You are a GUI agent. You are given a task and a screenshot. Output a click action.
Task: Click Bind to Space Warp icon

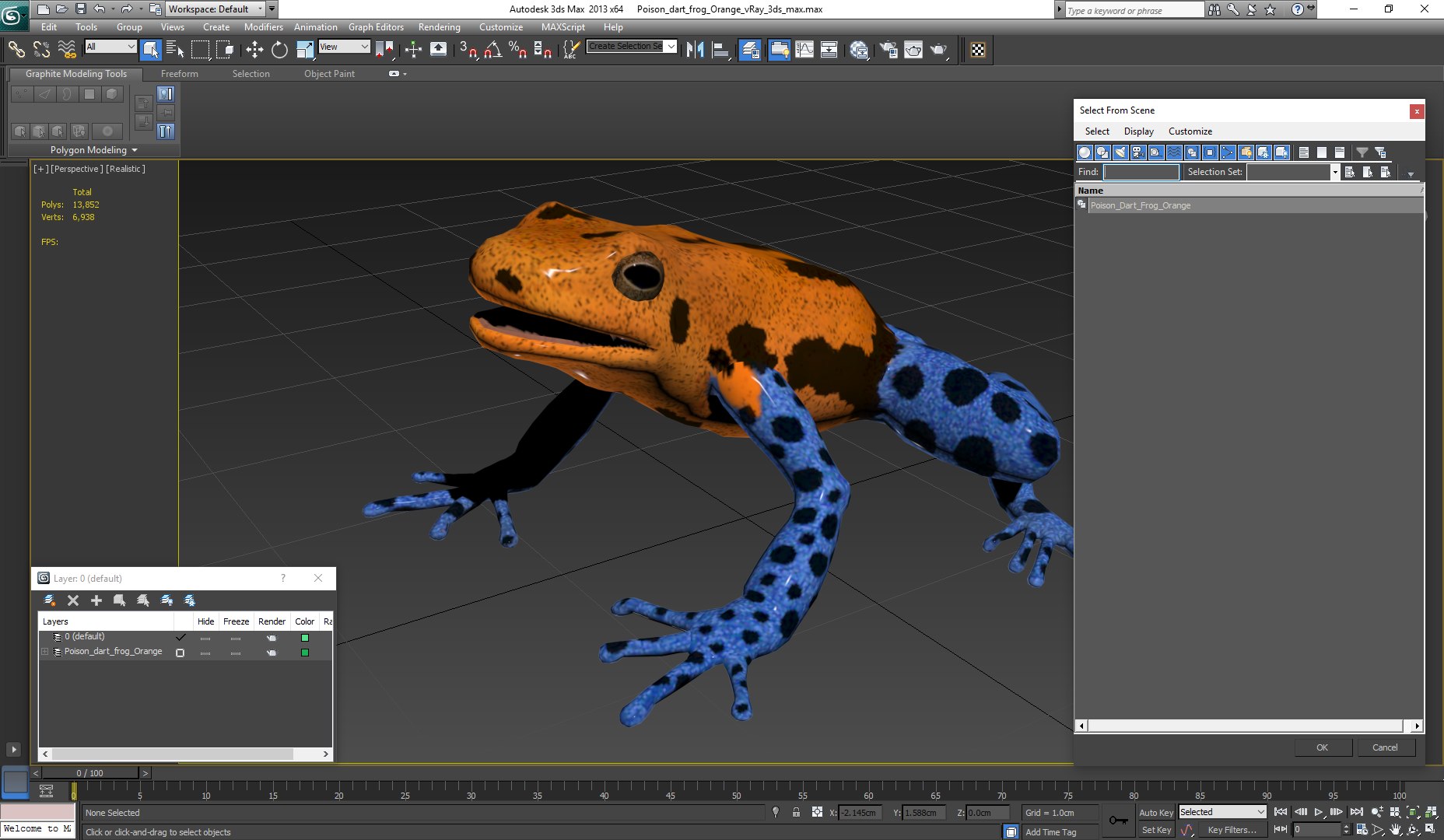point(67,50)
